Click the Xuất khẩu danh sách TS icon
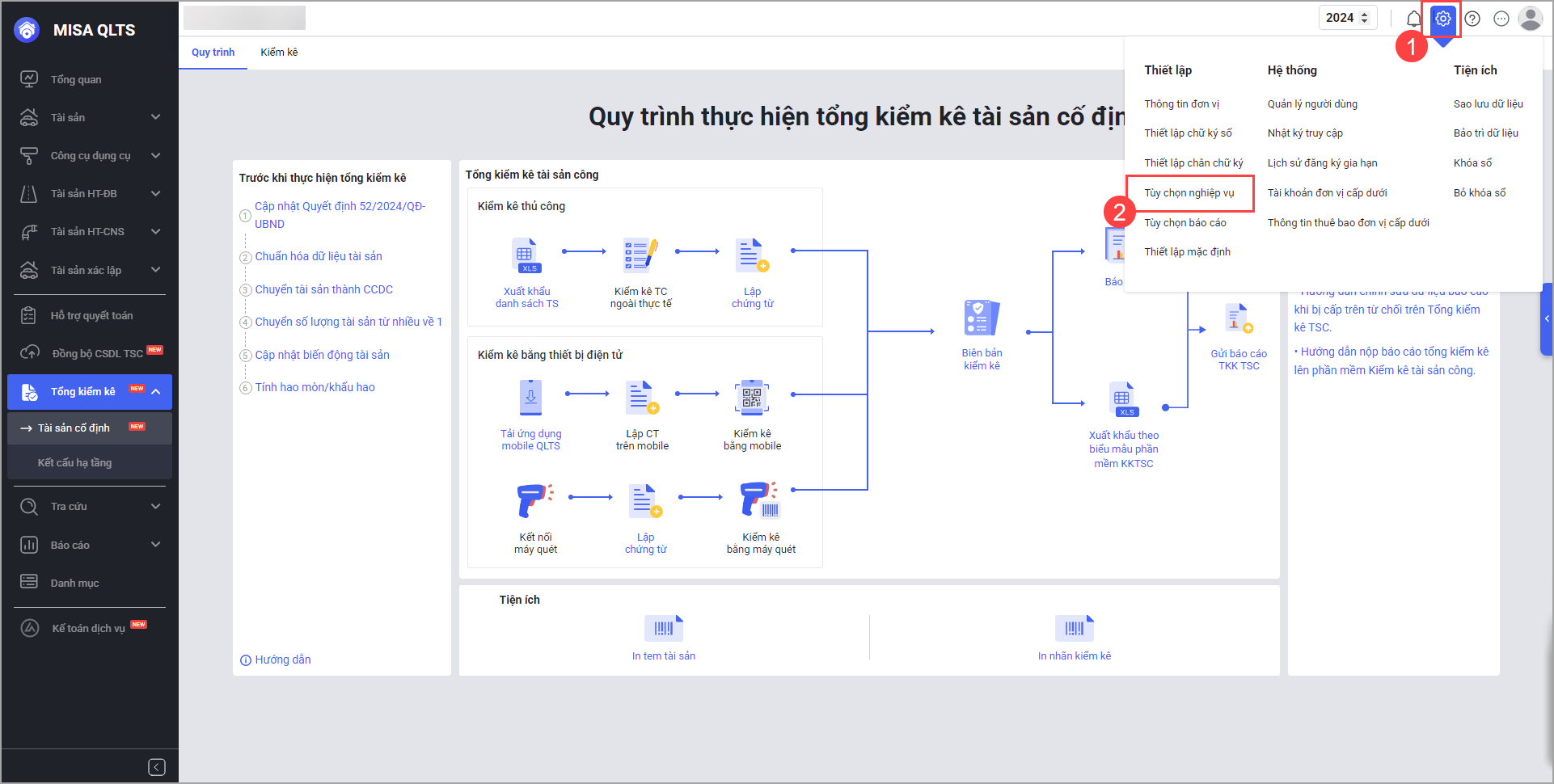Screen dimensions: 1554x784 click(526, 255)
